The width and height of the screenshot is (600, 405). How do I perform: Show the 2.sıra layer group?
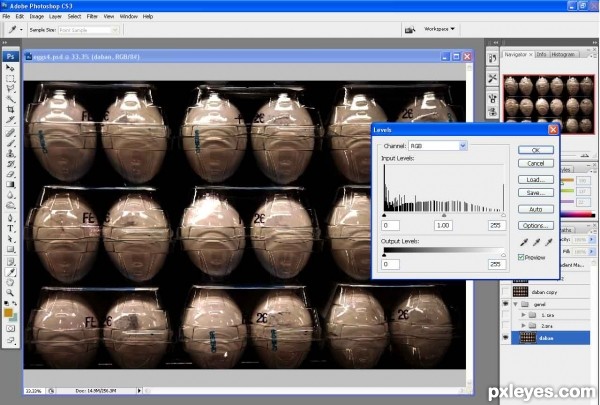point(505,325)
